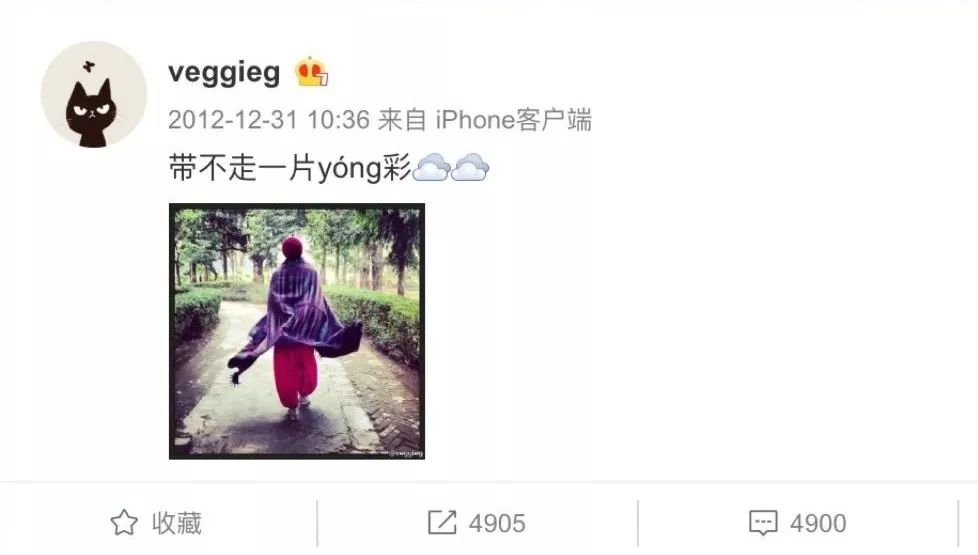Open the 2012-12-31 10:36 timestamp link
The image size is (978, 555).
click(x=269, y=120)
